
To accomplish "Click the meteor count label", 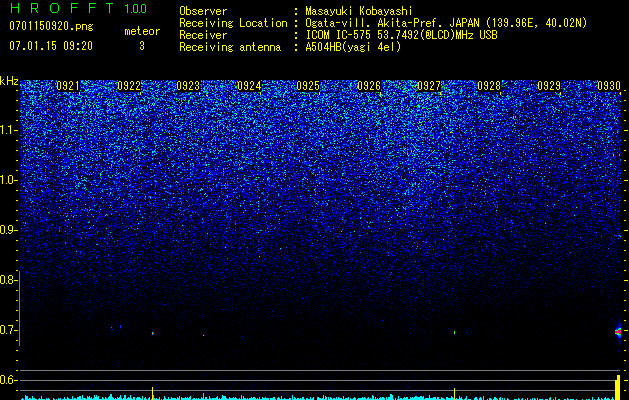I will (x=142, y=31).
